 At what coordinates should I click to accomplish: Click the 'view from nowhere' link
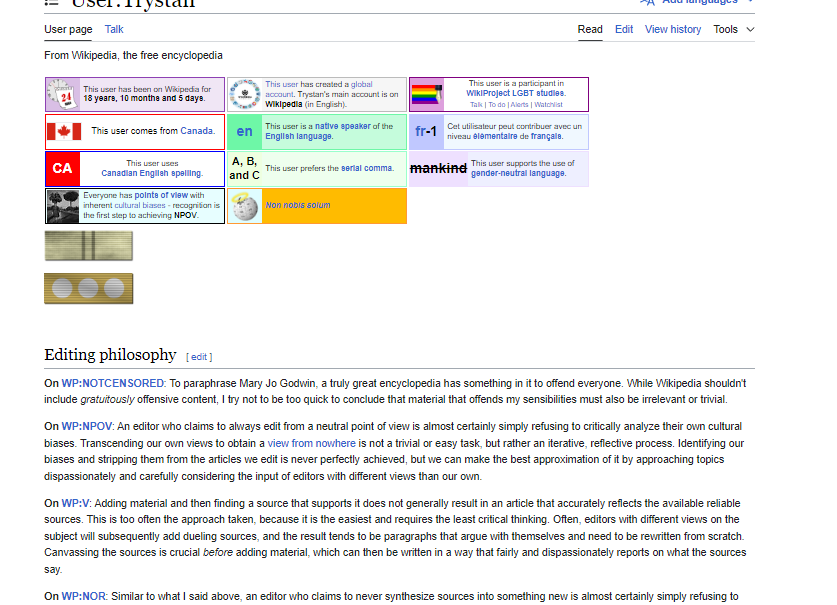pyautogui.click(x=311, y=443)
